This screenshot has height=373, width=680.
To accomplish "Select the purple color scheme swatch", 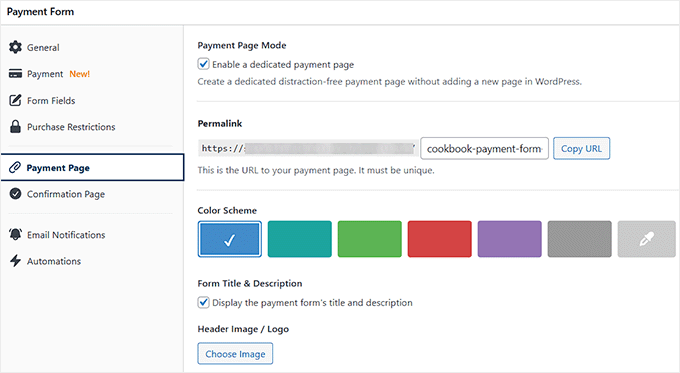I will 510,239.
